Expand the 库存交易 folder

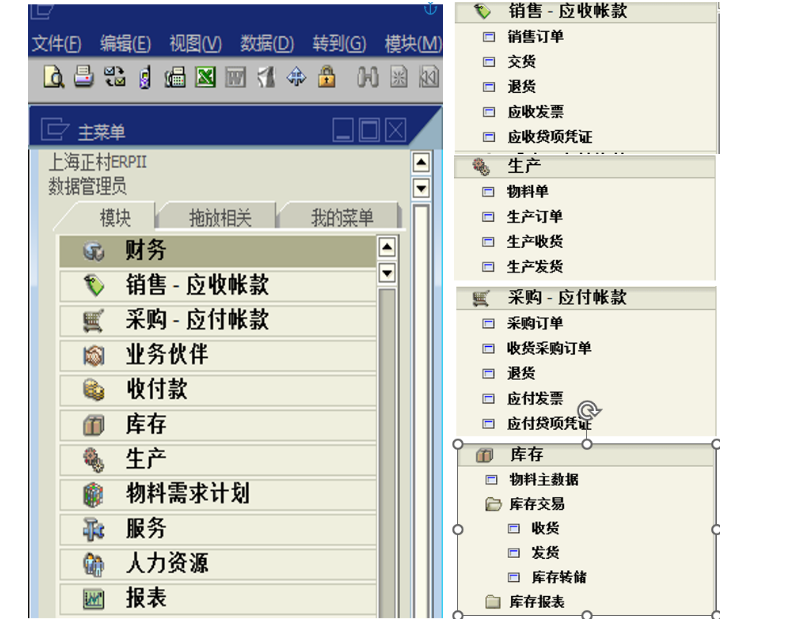525,504
